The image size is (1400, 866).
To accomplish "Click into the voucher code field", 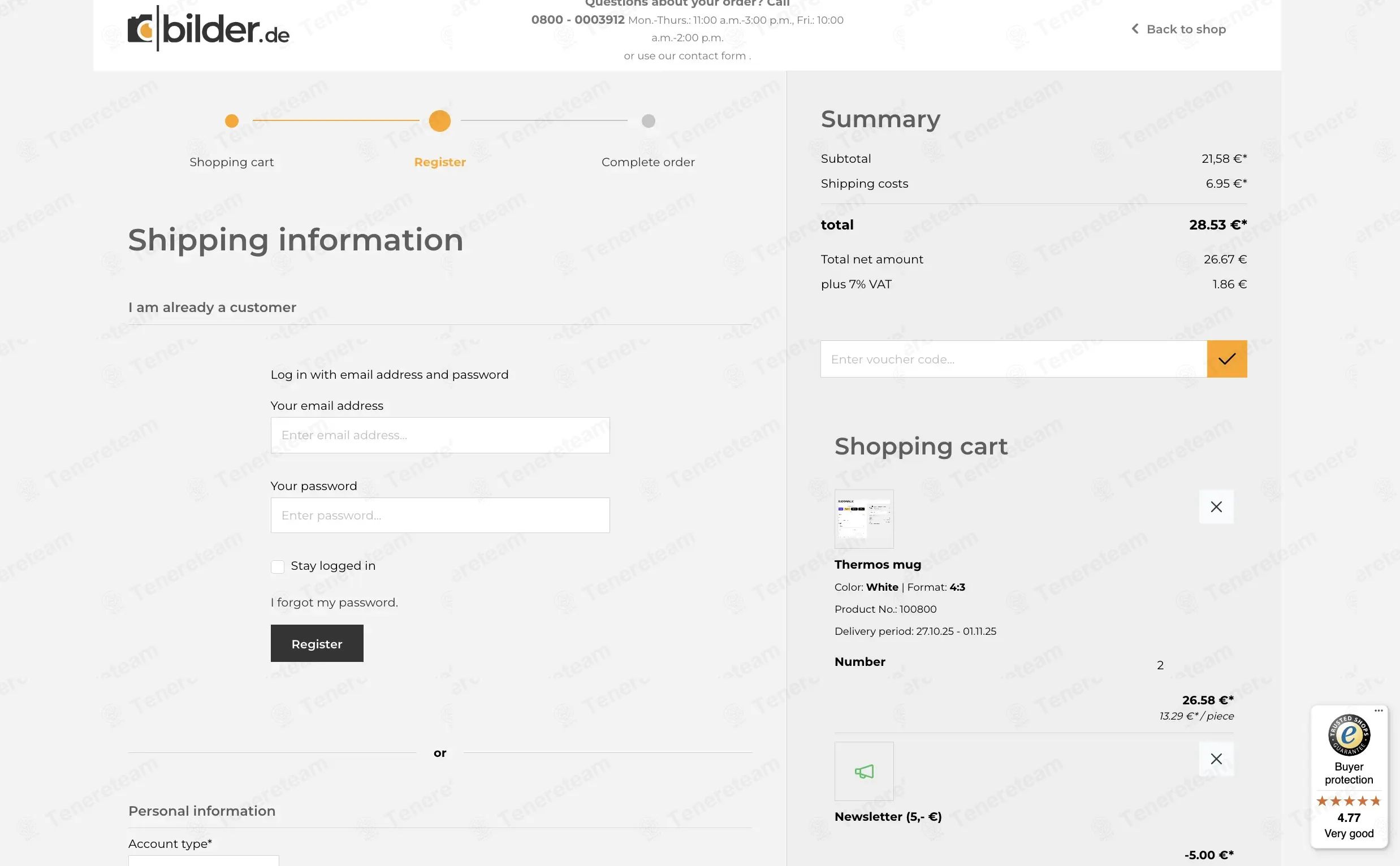I will [x=1013, y=359].
